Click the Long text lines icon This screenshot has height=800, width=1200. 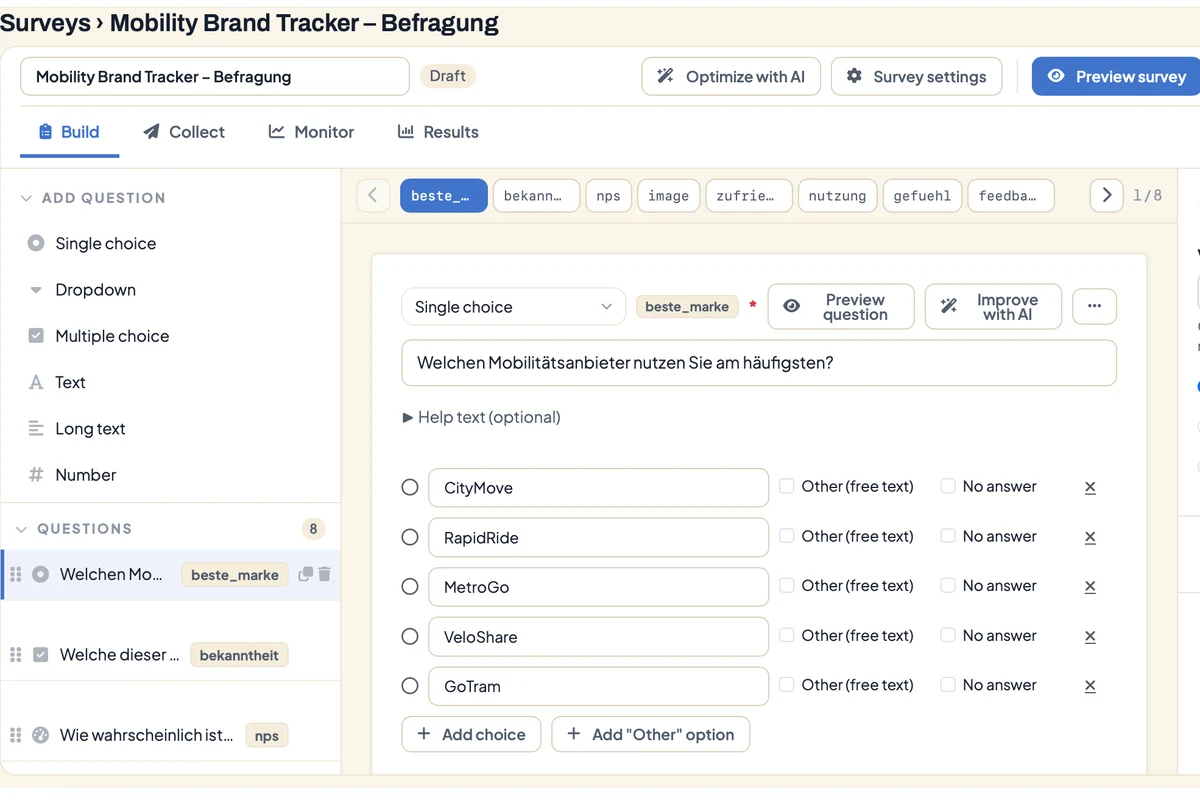point(36,428)
